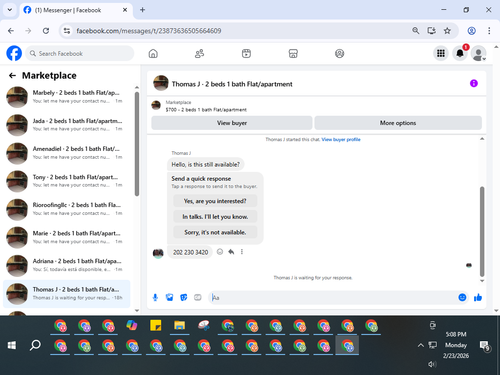Open the Chrome three-dot menu
500x375 pixels.
(489, 31)
